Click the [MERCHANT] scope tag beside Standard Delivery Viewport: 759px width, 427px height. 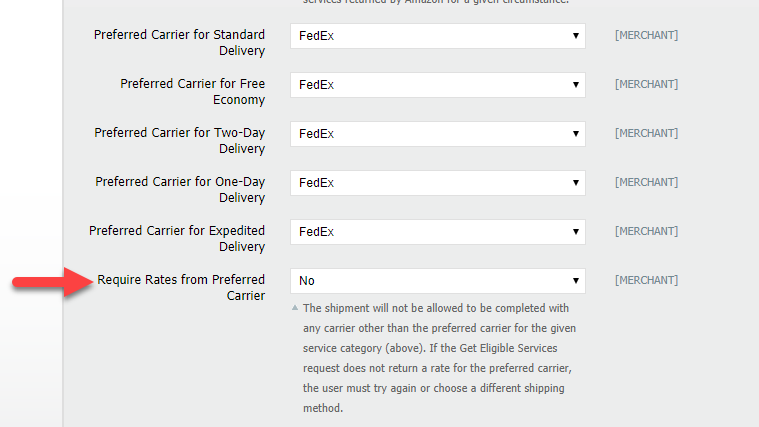pos(646,36)
